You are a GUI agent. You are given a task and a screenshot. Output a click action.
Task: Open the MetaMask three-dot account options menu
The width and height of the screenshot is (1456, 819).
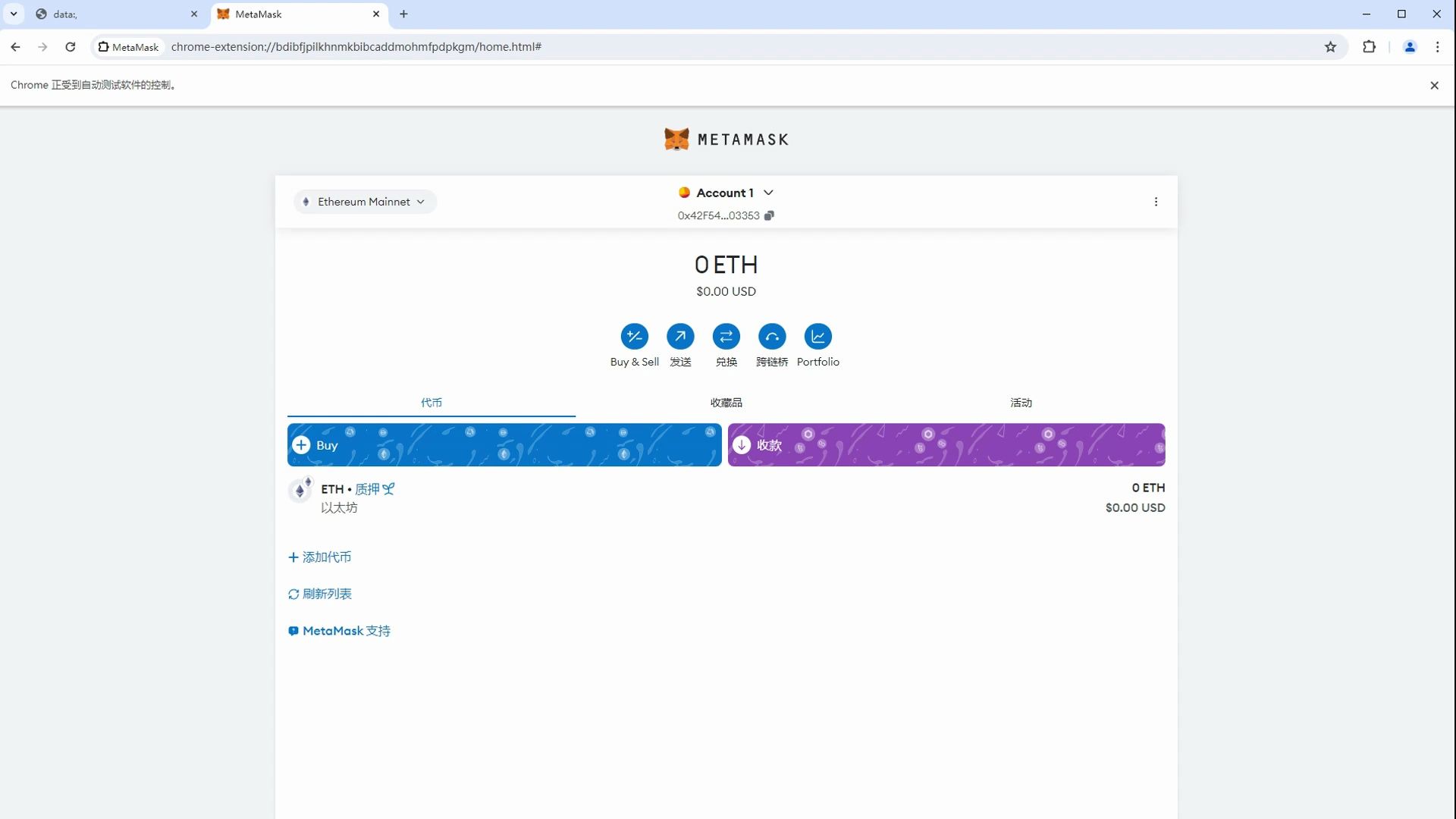(1156, 202)
